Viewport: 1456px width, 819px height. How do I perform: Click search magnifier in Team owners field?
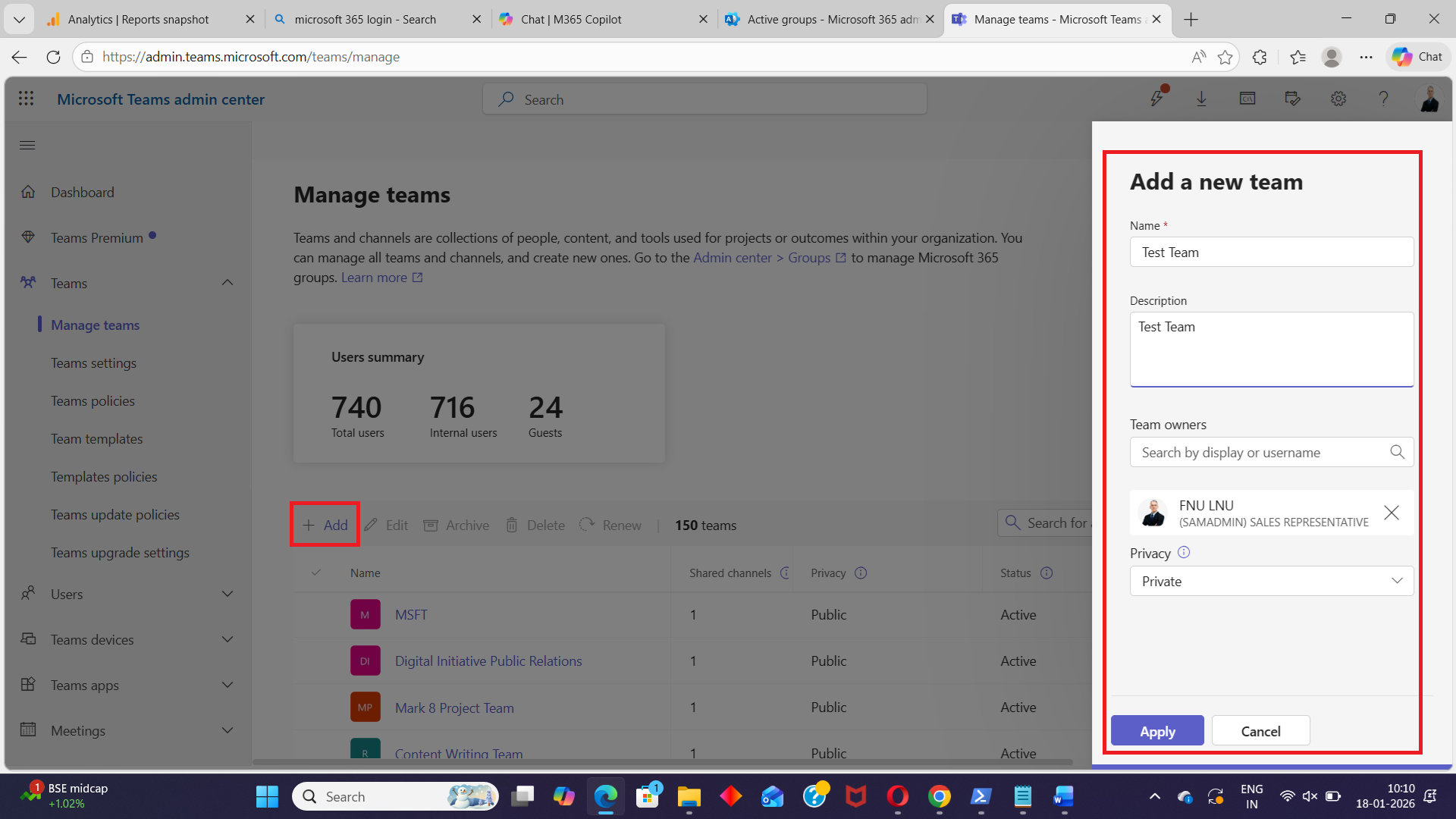(x=1397, y=452)
